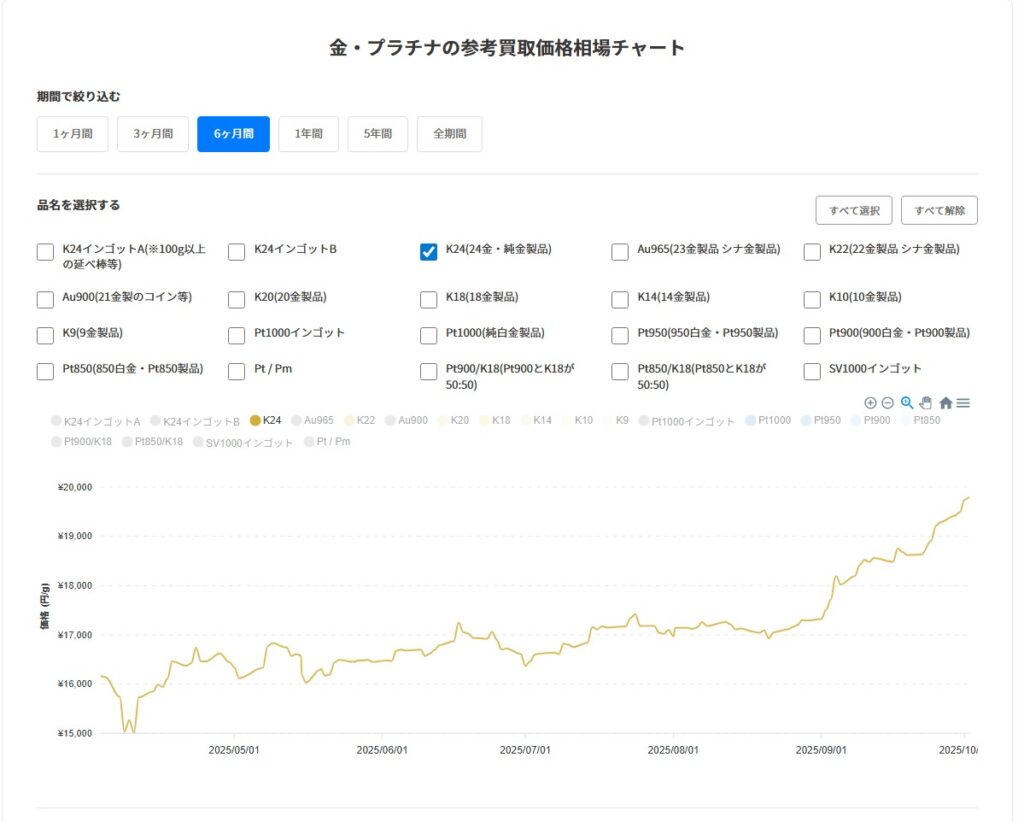Select the 3ヶ月間 period filter
The width and height of the screenshot is (1024, 822).
click(153, 134)
